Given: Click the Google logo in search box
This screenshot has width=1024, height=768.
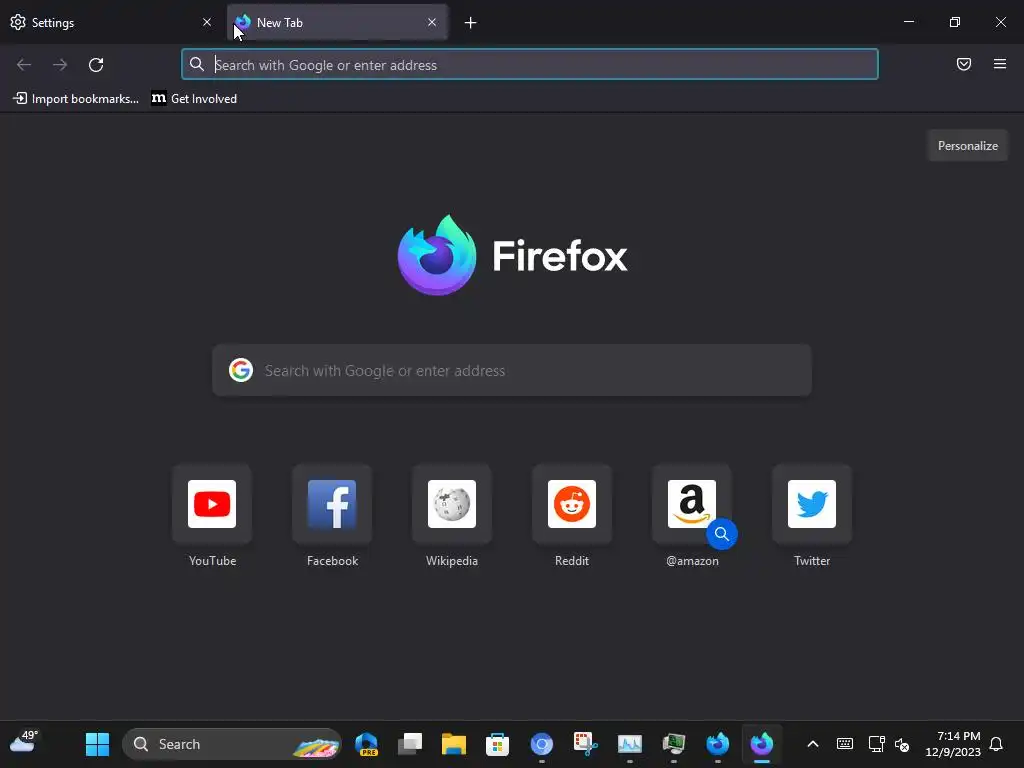Looking at the screenshot, I should (241, 370).
